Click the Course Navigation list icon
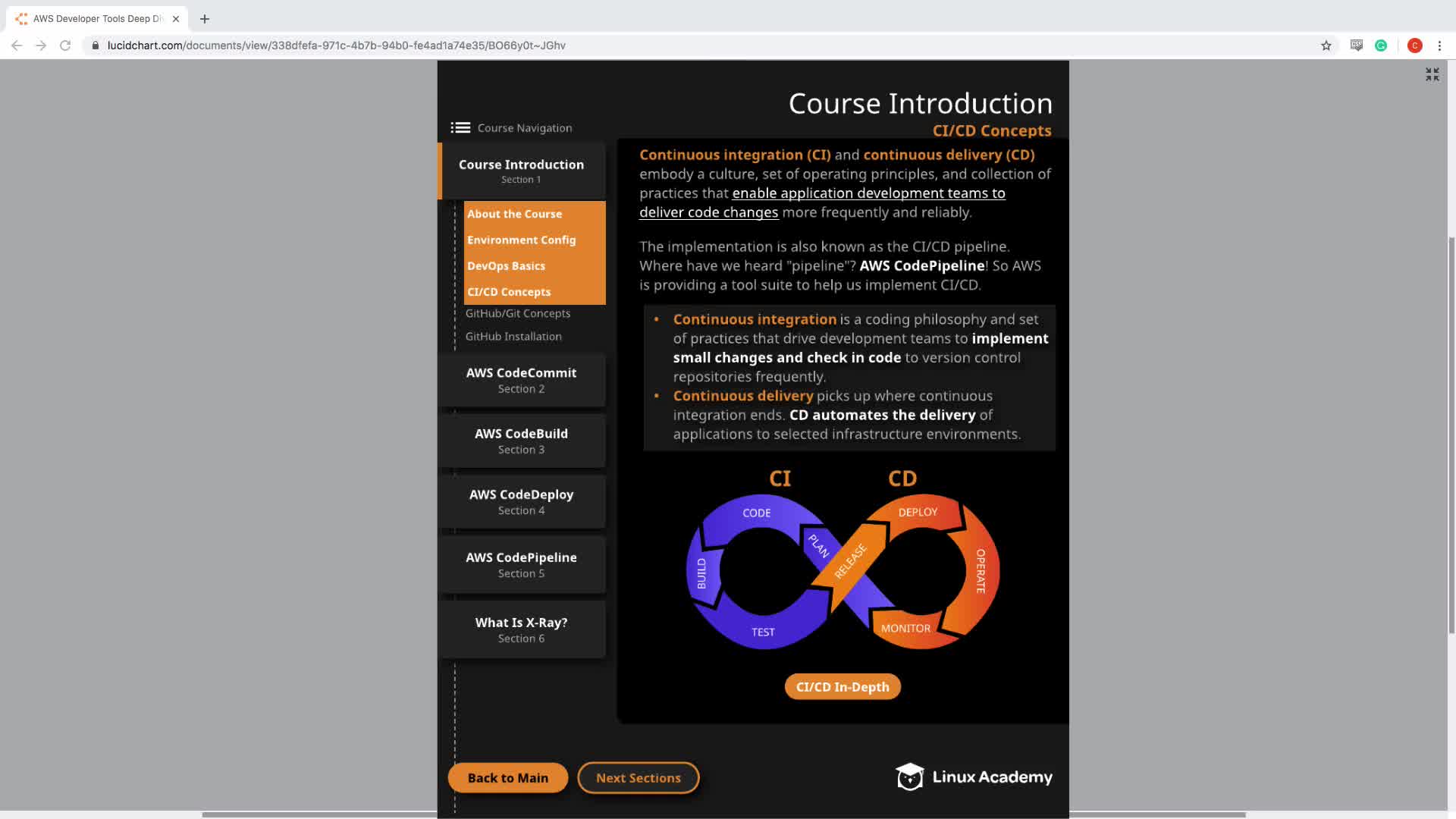Image resolution: width=1456 pixels, height=819 pixels. tap(460, 127)
